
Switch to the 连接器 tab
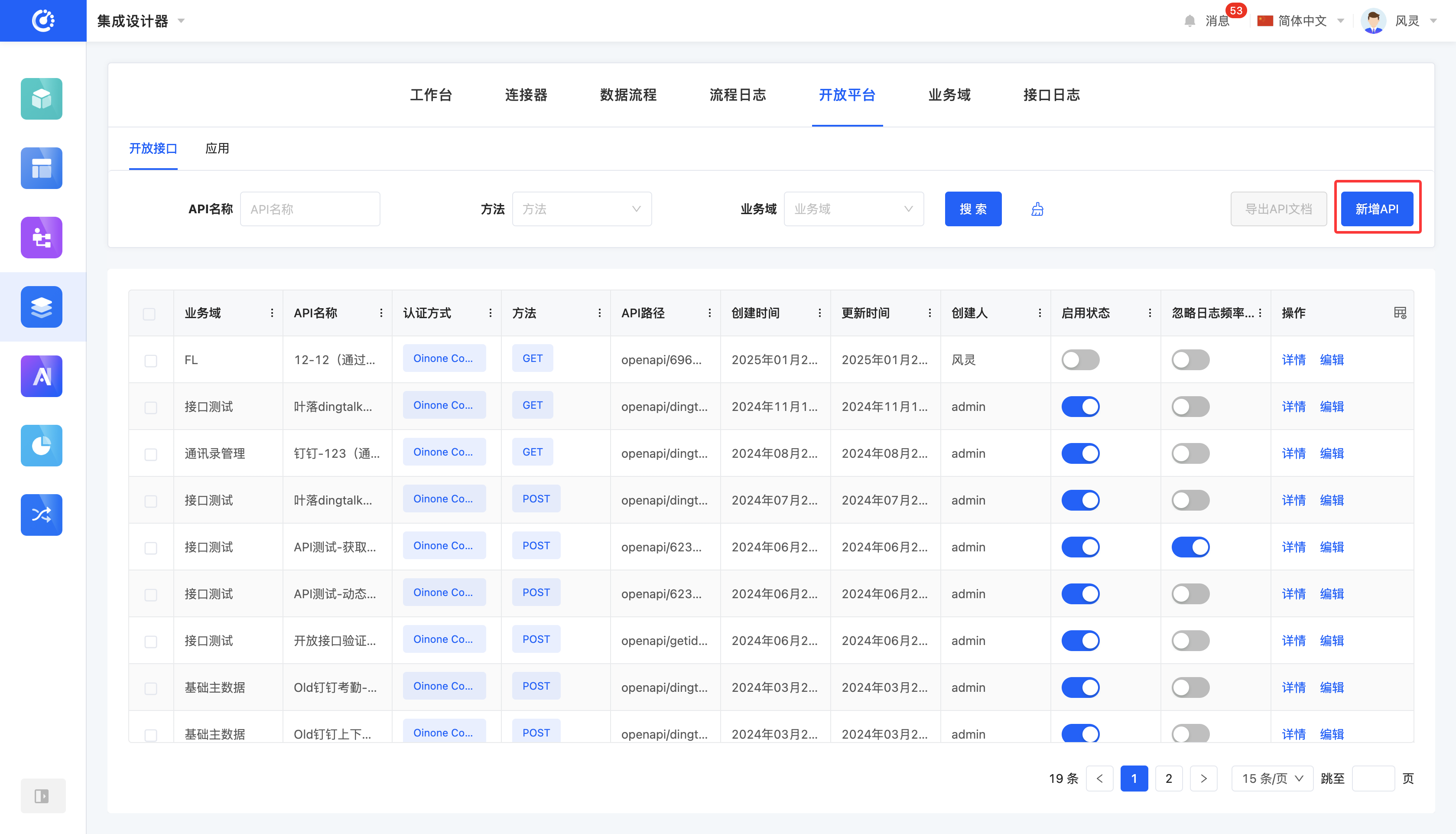526,95
